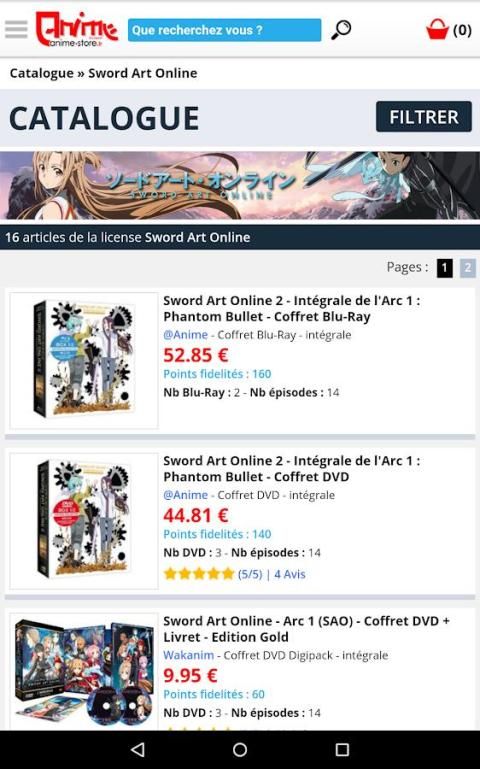
Task: Go to page 2 of results
Action: coord(468,268)
